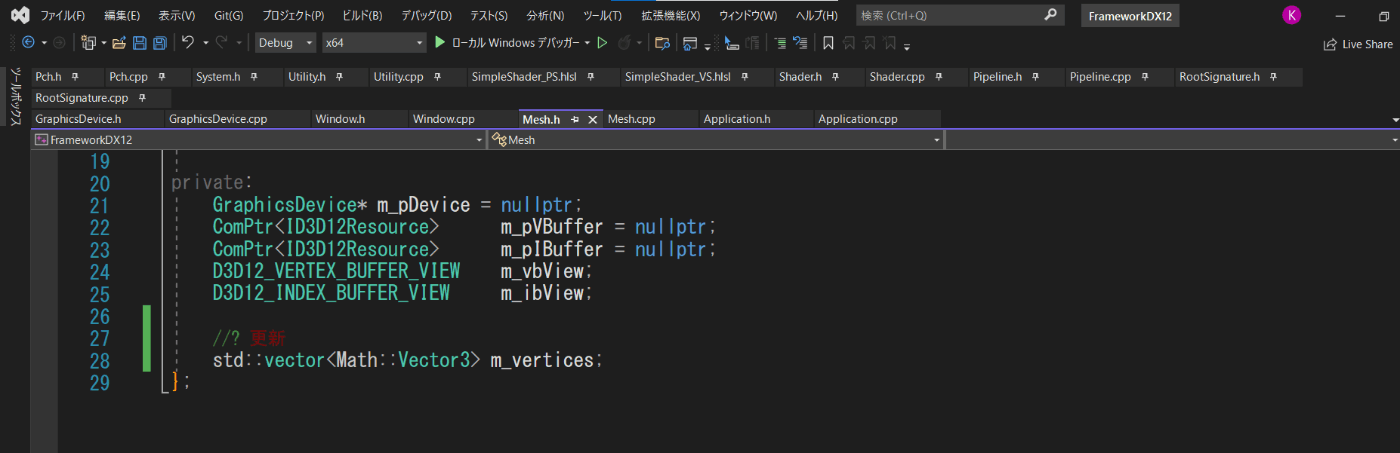
Task: Unpin the System.h tab
Action: tap(254, 77)
